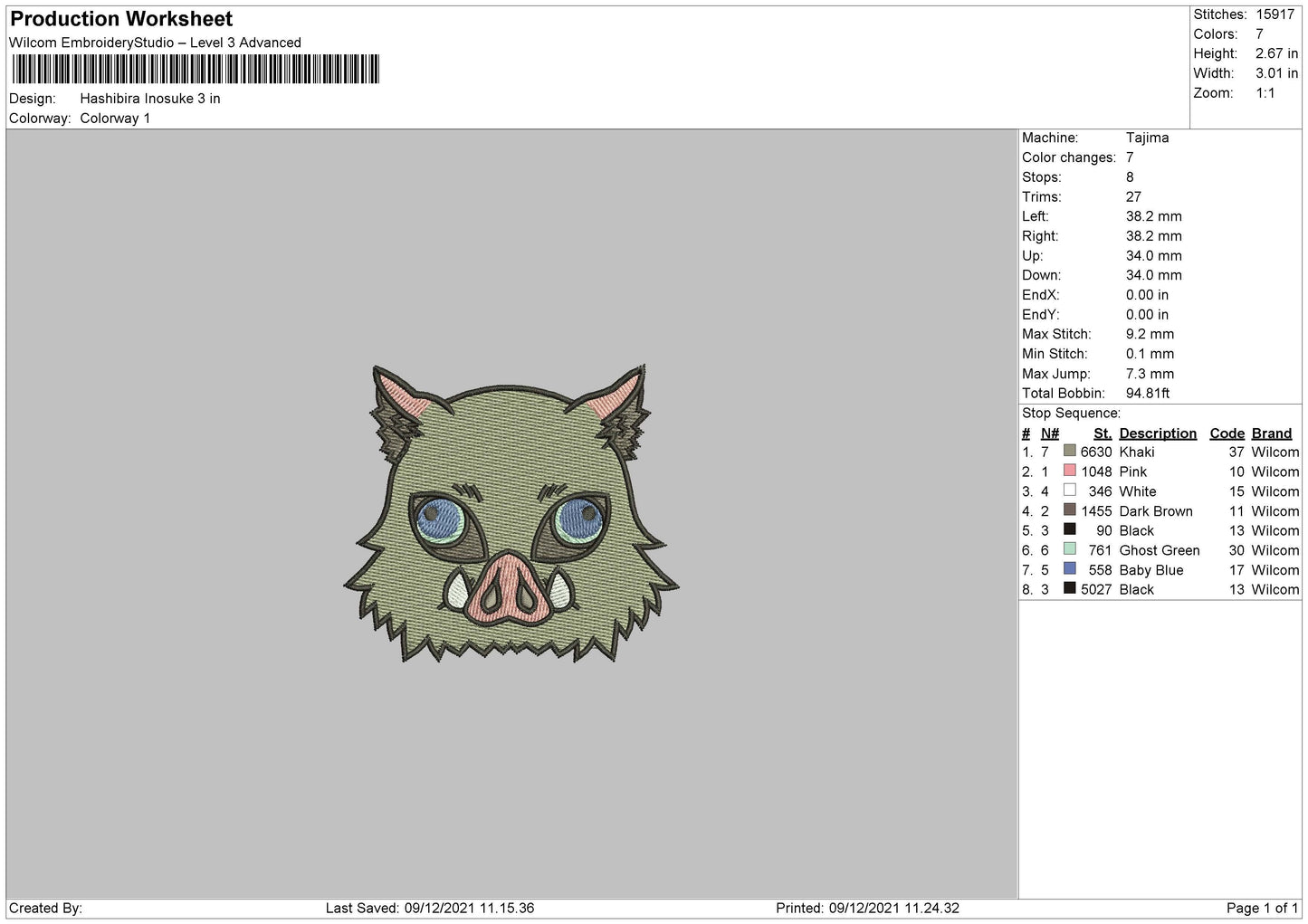The image size is (1308, 924).
Task: Click the Up value '34.0 mm'
Action: (x=1154, y=256)
